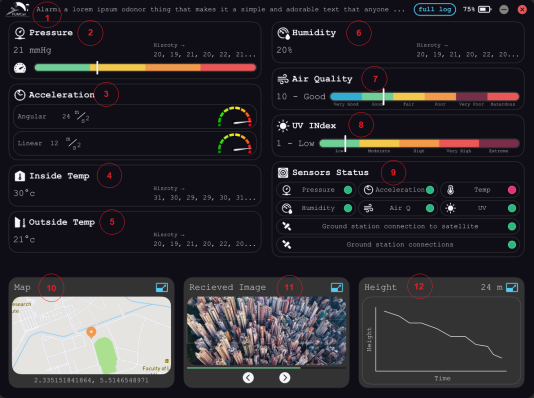Click the Air Q sensor icon
The width and height of the screenshot is (534, 398).
pos(368,208)
